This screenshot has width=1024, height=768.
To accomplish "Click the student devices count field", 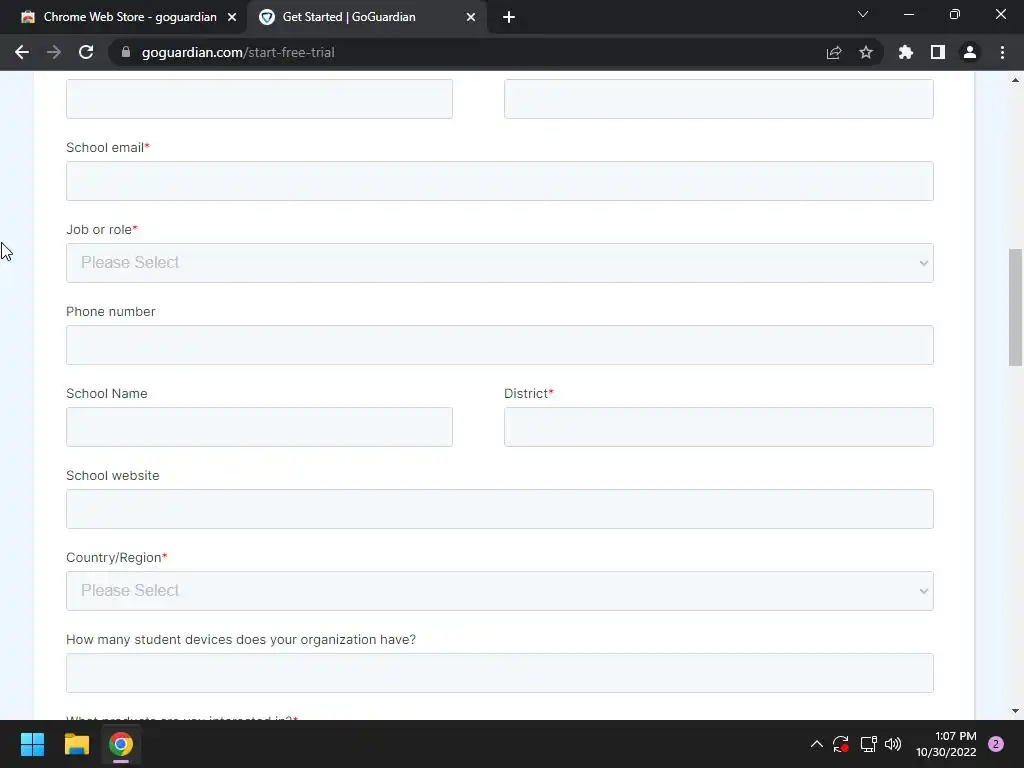I will (x=500, y=673).
